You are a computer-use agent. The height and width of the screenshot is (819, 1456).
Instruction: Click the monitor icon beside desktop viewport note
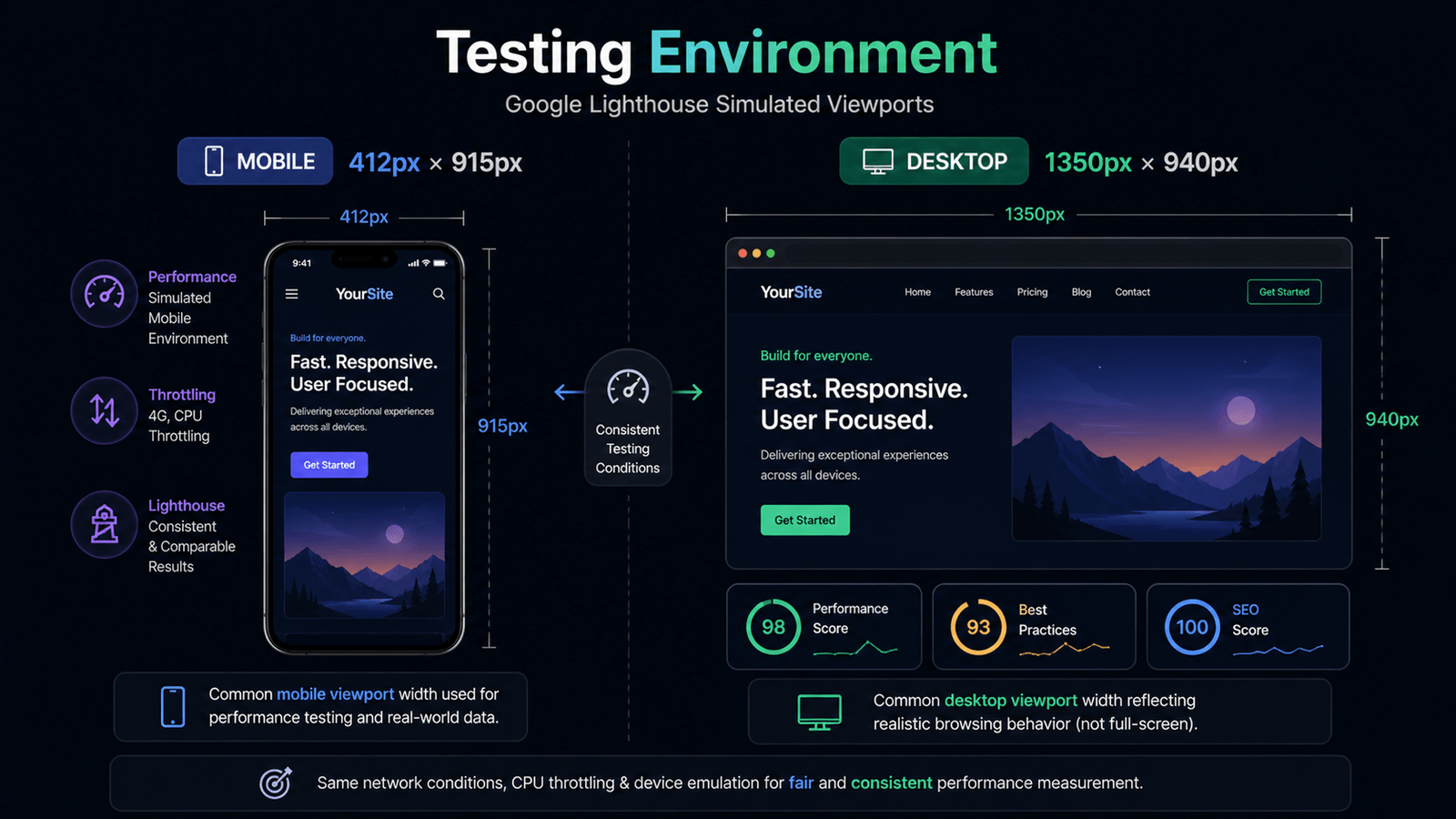pyautogui.click(x=819, y=712)
